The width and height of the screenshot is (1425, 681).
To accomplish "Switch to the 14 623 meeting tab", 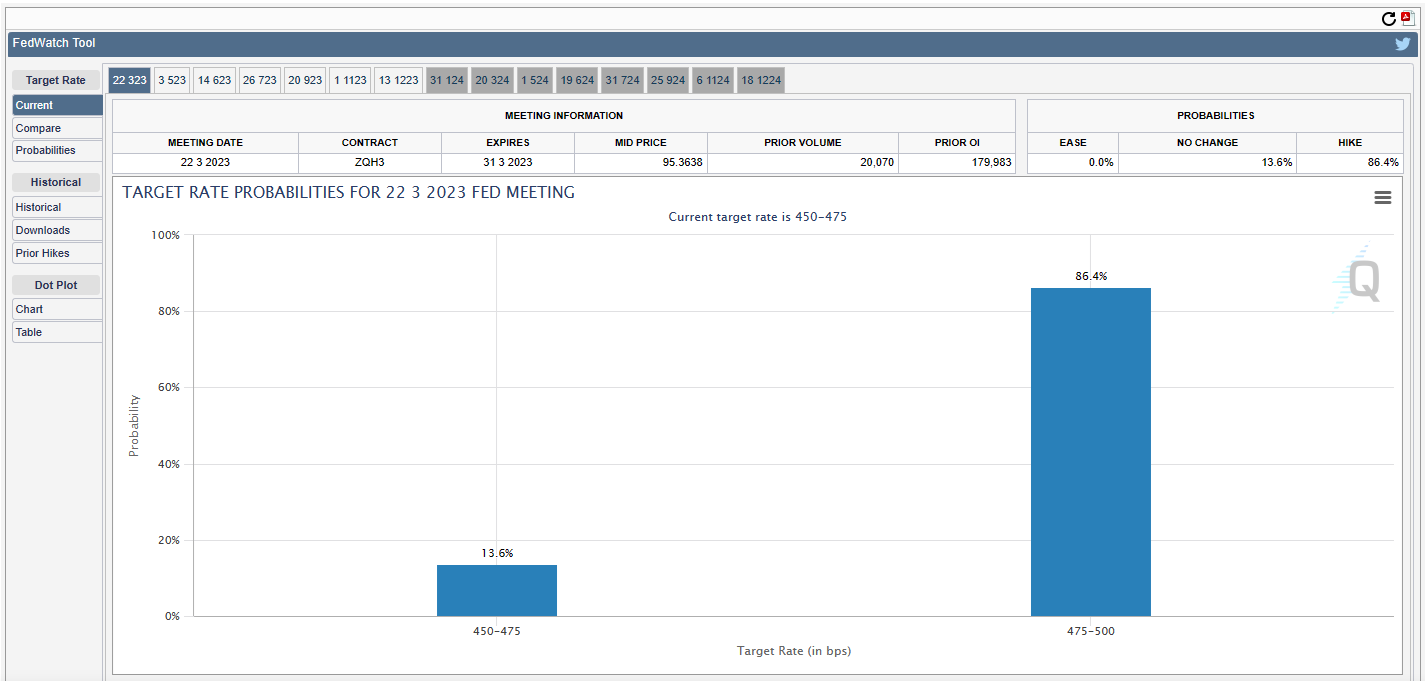I will (x=214, y=80).
